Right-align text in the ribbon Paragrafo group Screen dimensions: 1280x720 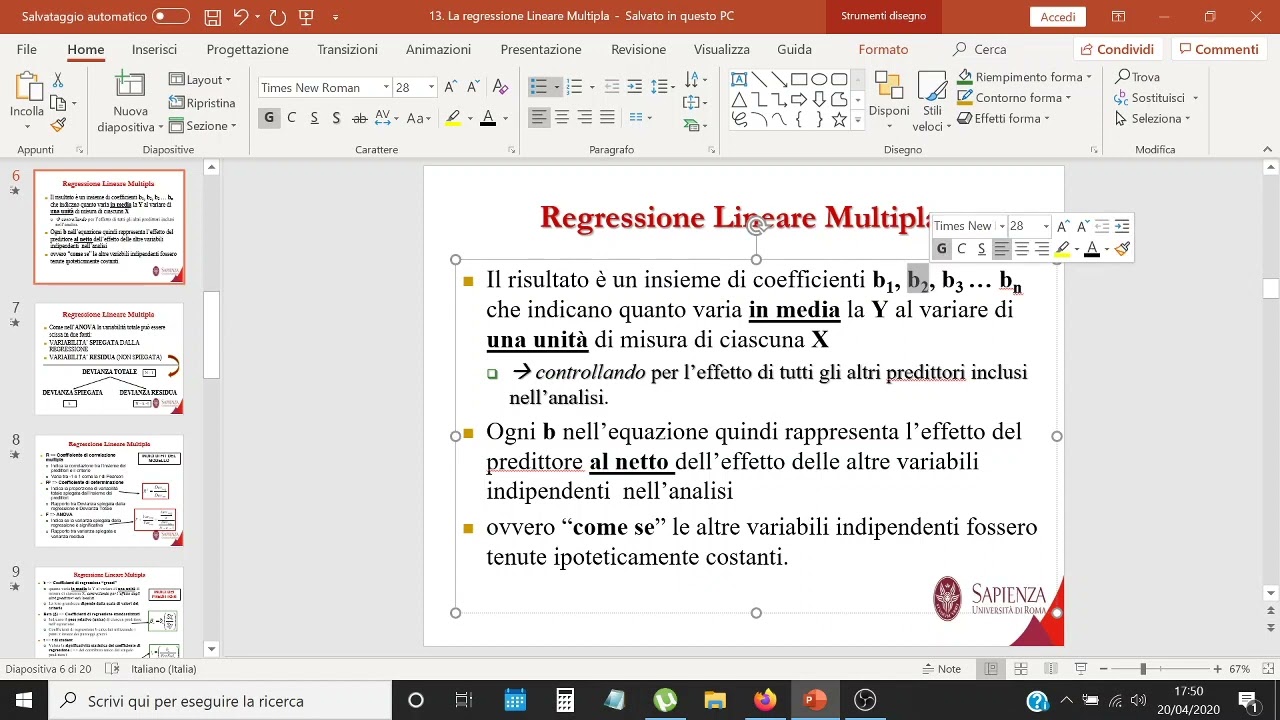pyautogui.click(x=584, y=118)
